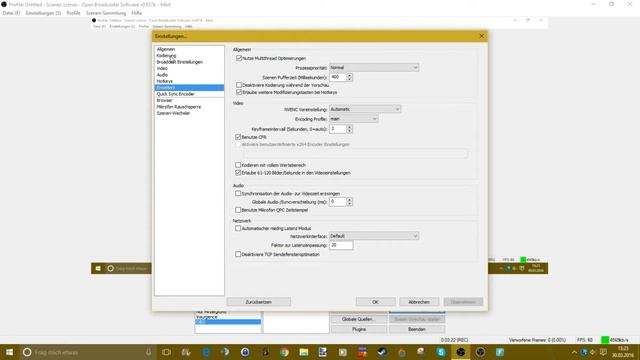Enable Deaktiviere Kodierung während der Vorschau

pyautogui.click(x=239, y=85)
